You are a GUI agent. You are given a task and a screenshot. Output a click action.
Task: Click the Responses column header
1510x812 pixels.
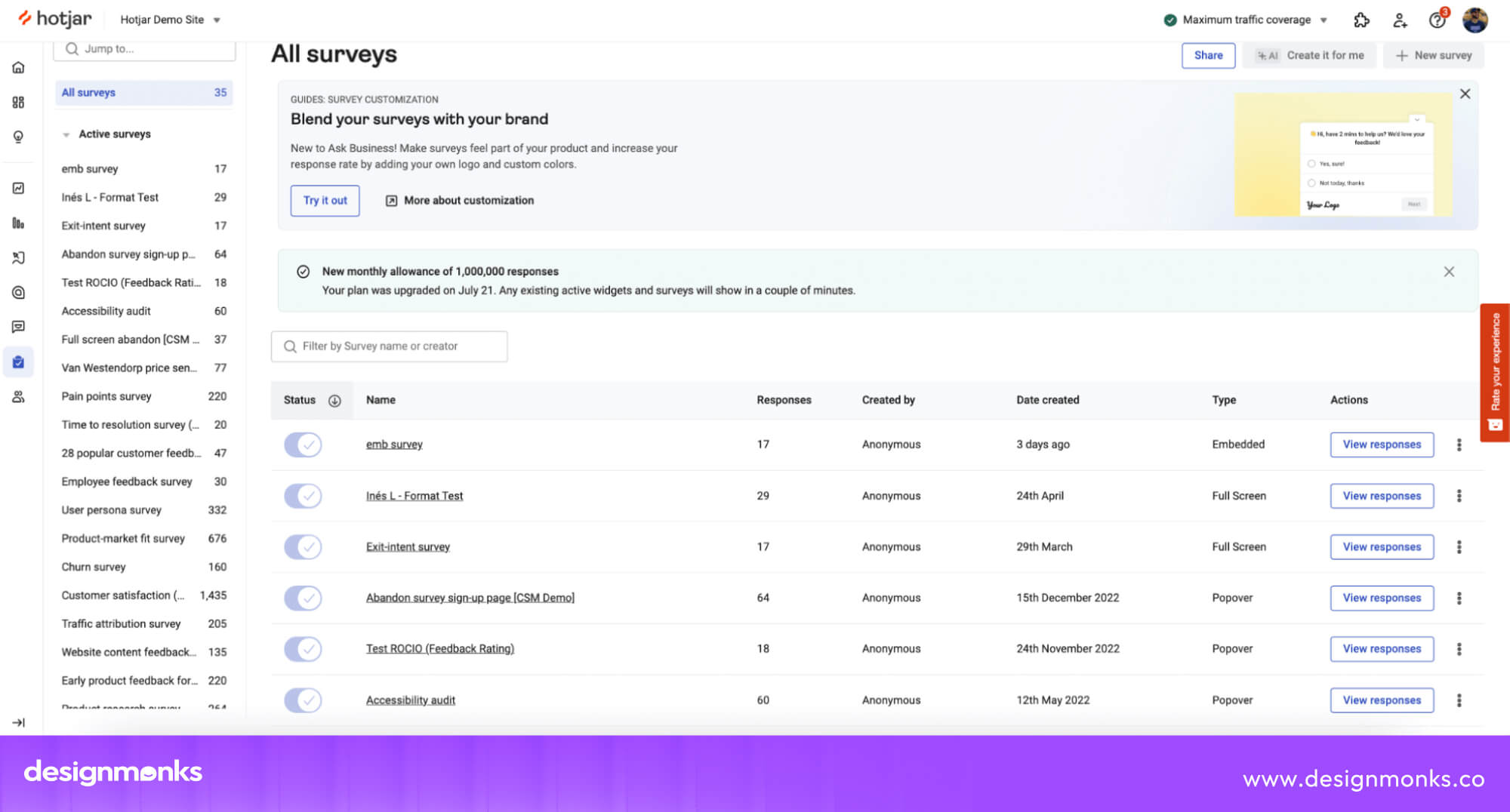pyautogui.click(x=784, y=400)
